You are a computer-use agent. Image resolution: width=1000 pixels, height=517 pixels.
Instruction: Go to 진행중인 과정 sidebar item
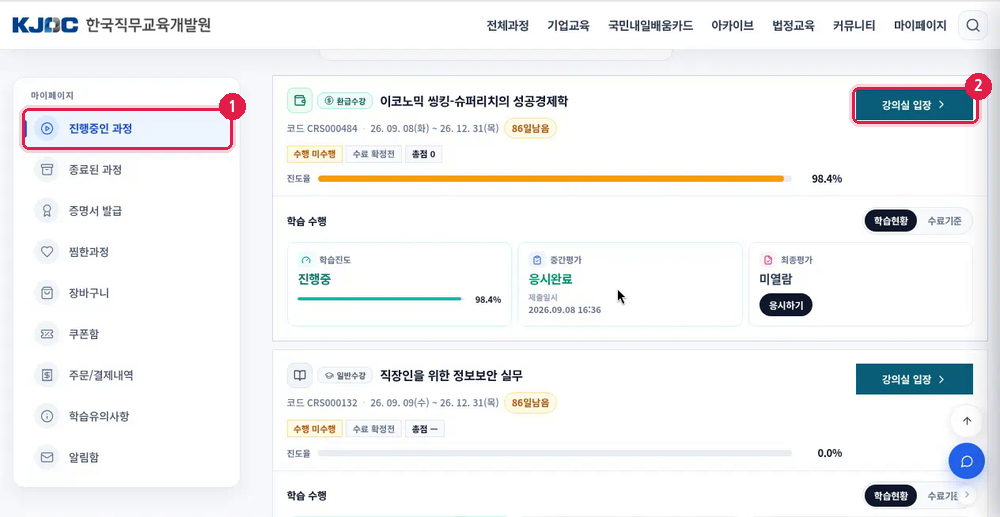(x=128, y=129)
